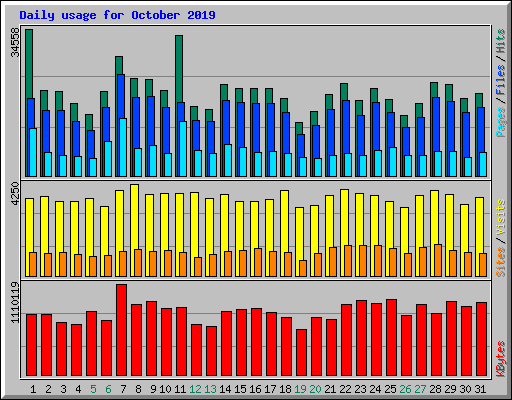Click the red KBytes legend label
This screenshot has width=512, height=400.
[x=501, y=359]
